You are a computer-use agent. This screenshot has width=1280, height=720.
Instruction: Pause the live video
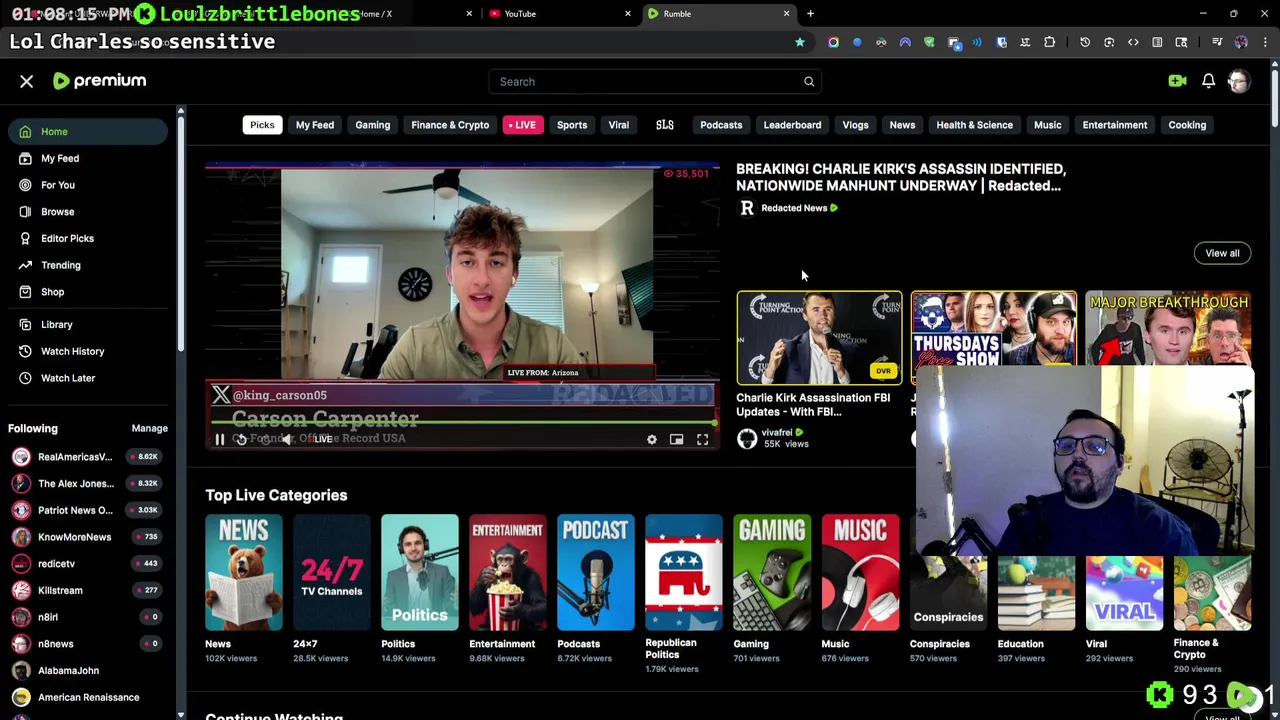click(220, 439)
